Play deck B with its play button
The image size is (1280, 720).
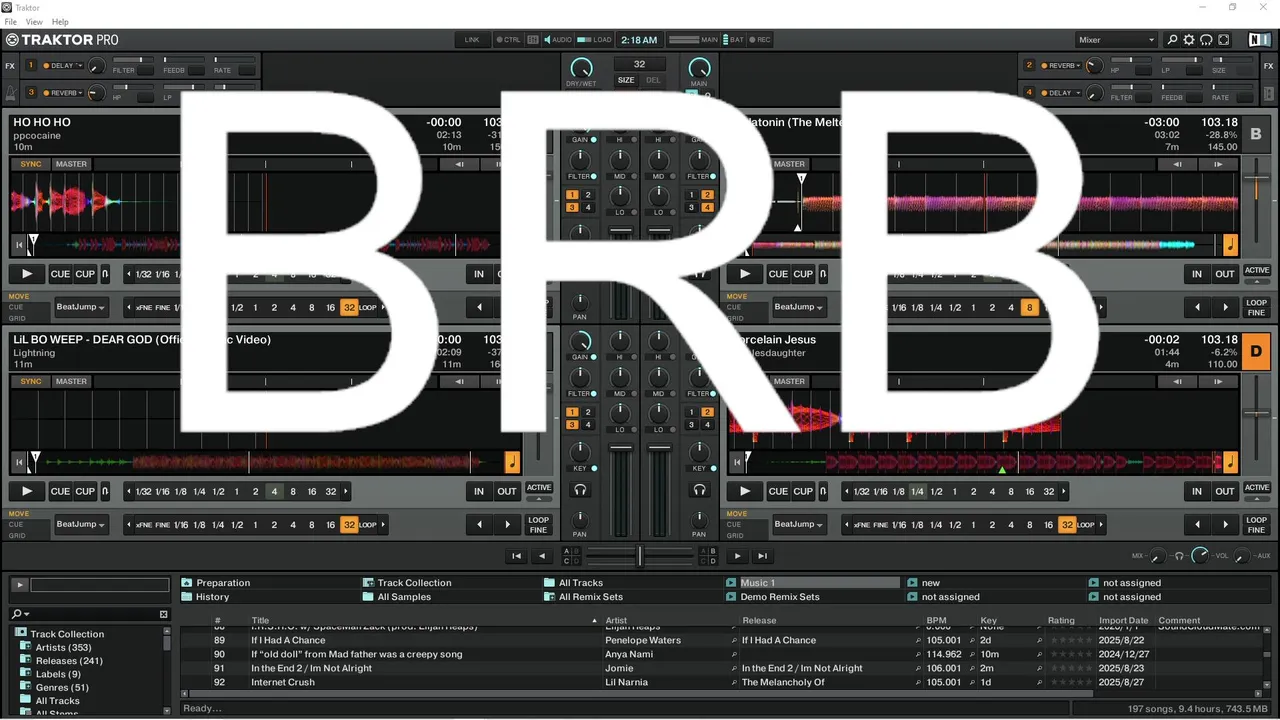tap(744, 274)
